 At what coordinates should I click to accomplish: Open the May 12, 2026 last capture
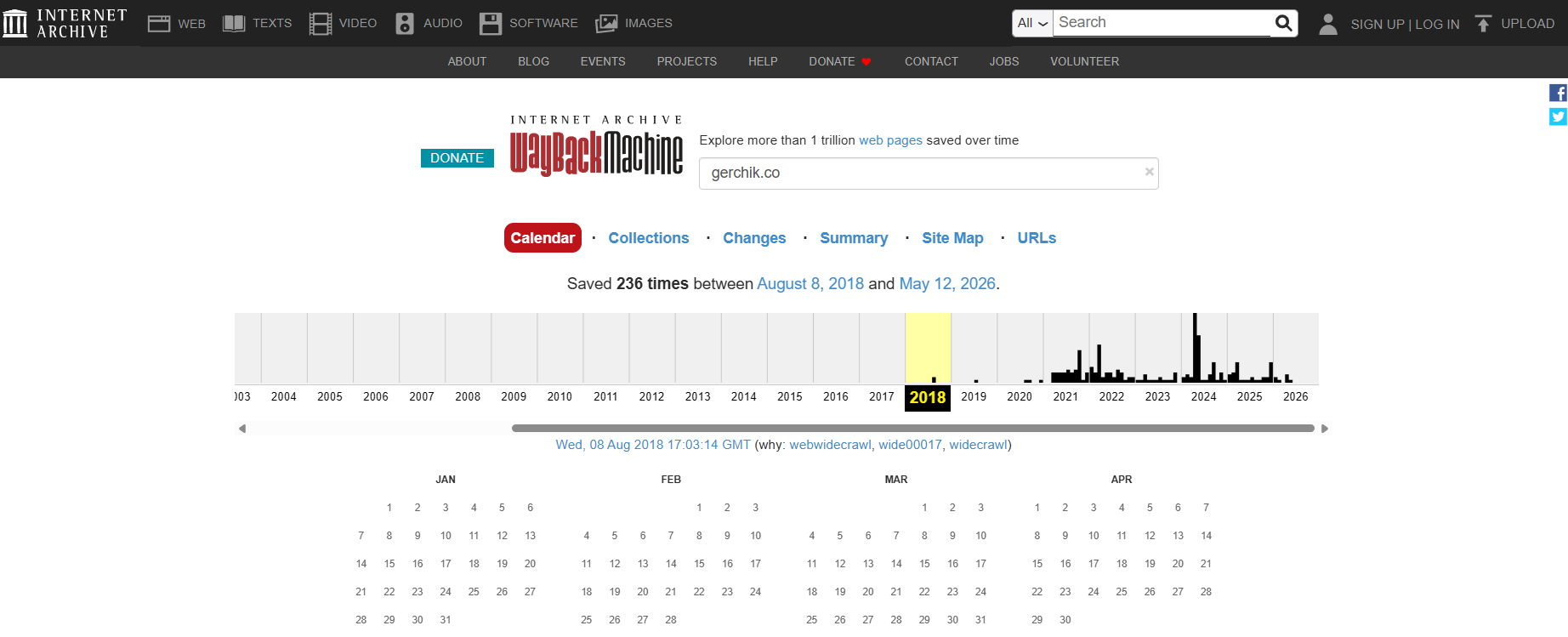click(x=947, y=284)
